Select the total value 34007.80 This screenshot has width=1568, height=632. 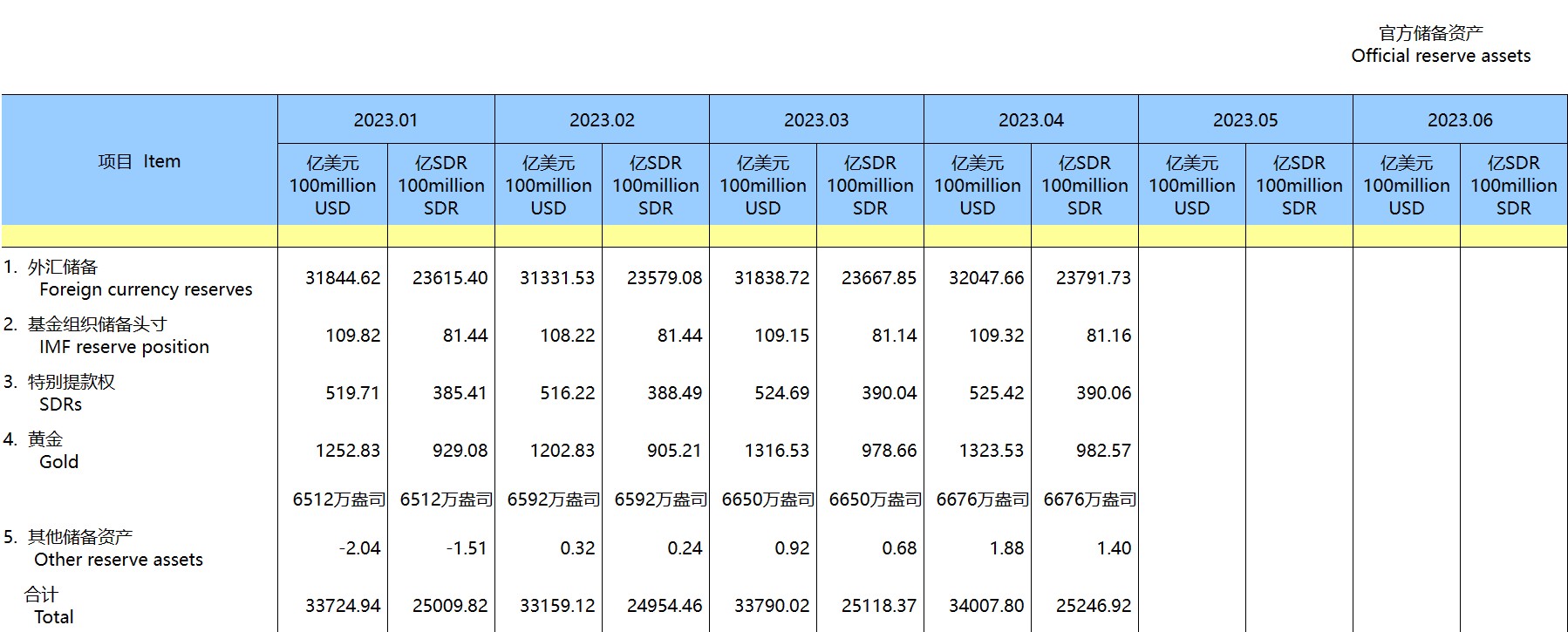(986, 606)
